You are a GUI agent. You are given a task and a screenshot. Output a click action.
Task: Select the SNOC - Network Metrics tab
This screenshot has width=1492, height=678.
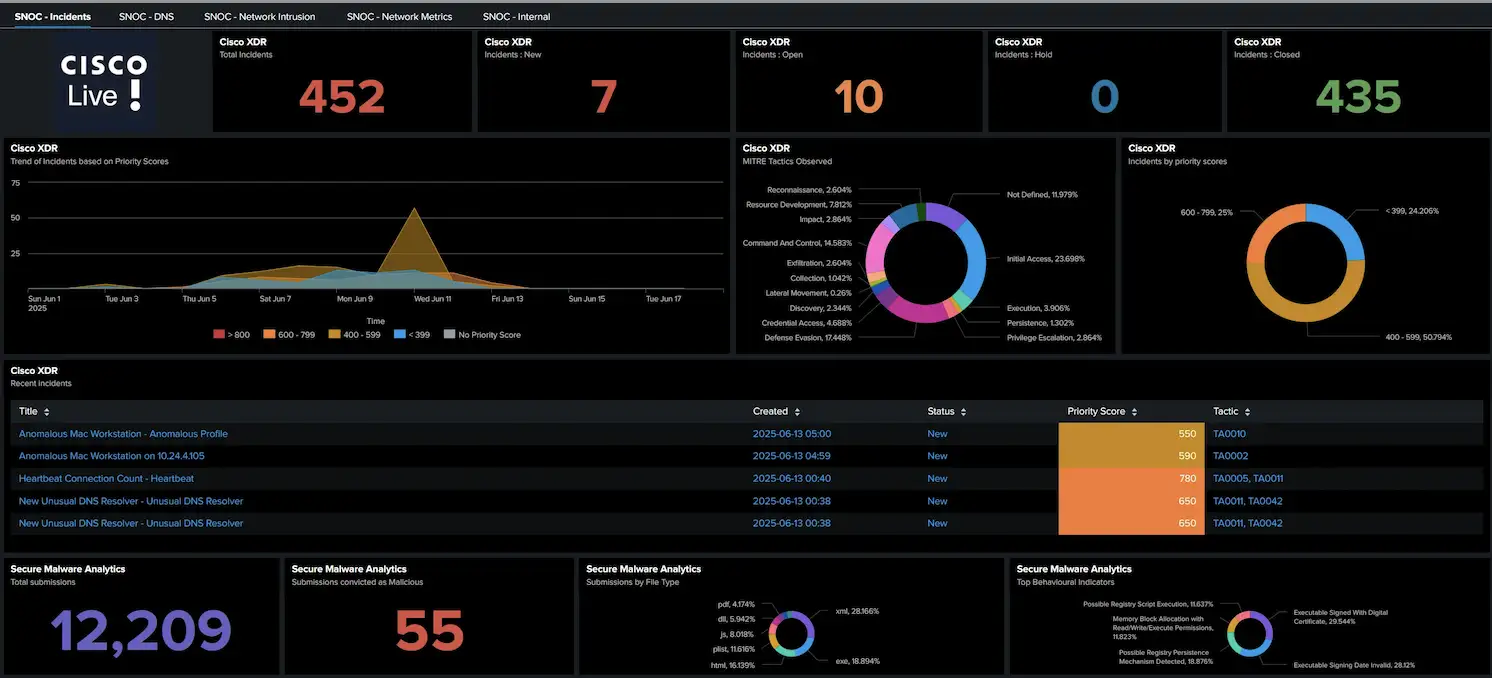pos(399,17)
